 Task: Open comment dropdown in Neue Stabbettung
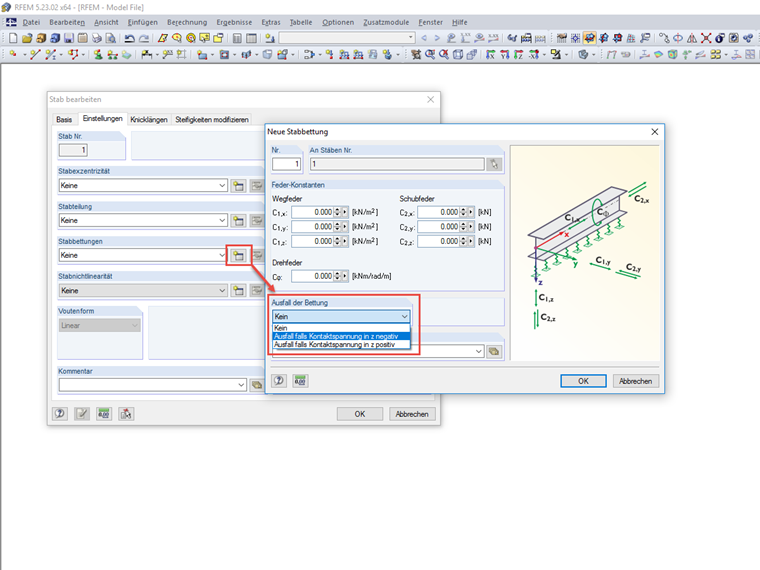coord(478,351)
